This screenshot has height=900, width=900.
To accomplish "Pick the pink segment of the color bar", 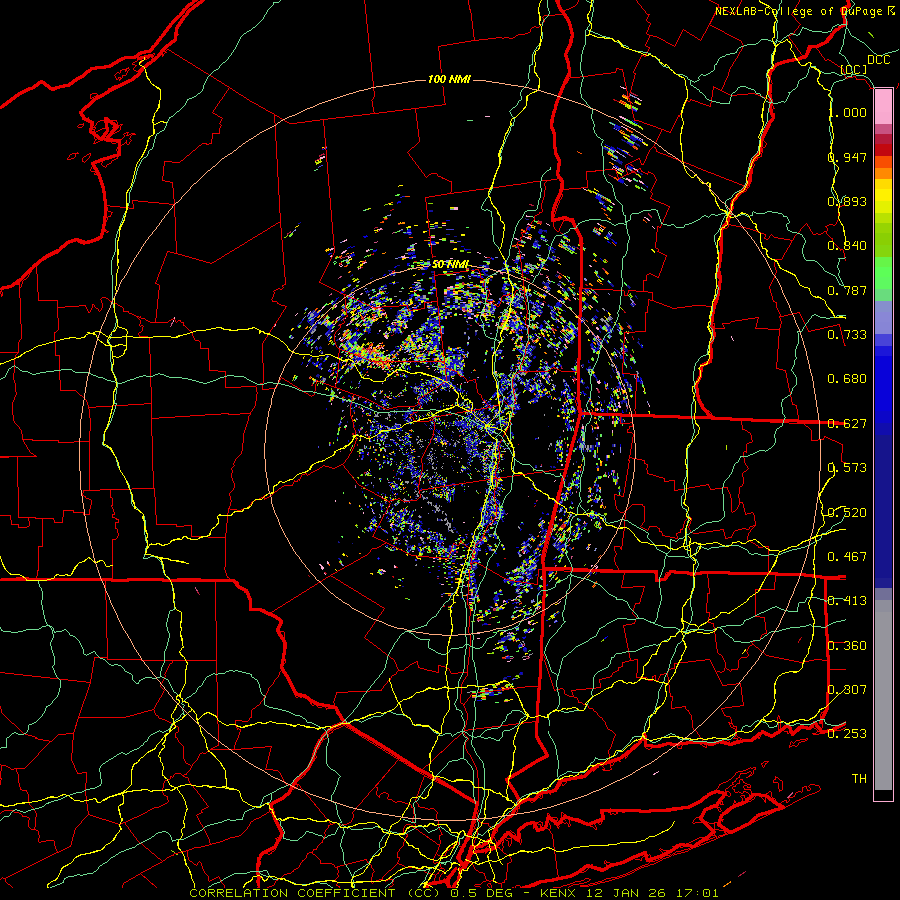I will click(x=883, y=107).
